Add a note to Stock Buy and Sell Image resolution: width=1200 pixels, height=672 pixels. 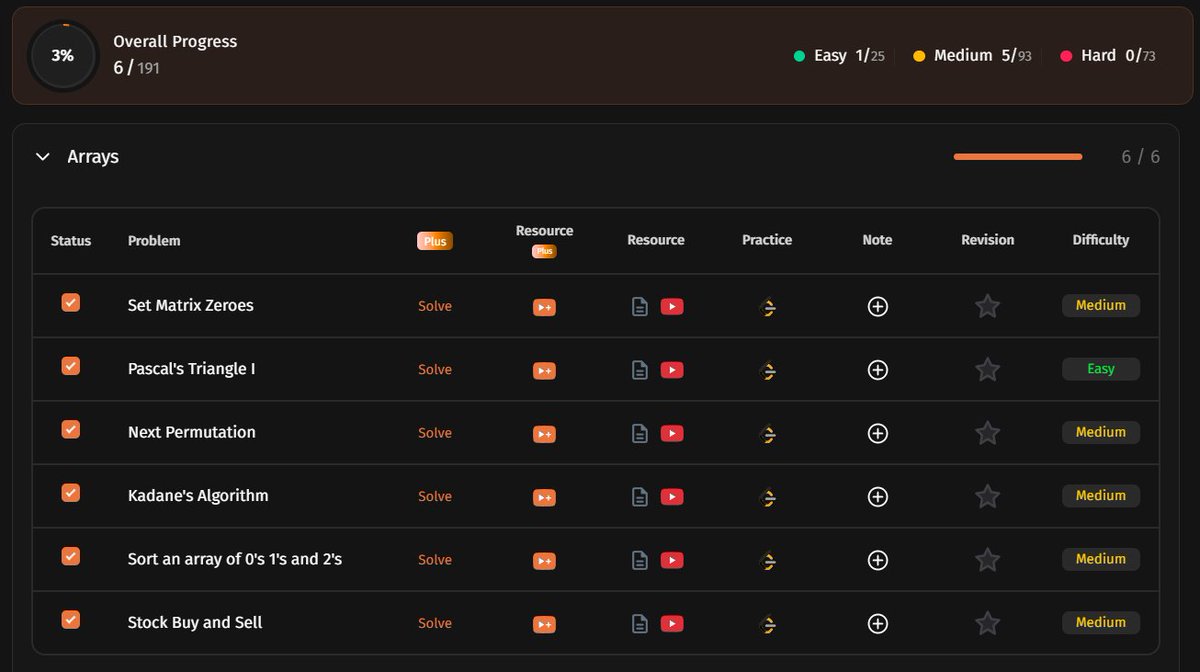878,624
